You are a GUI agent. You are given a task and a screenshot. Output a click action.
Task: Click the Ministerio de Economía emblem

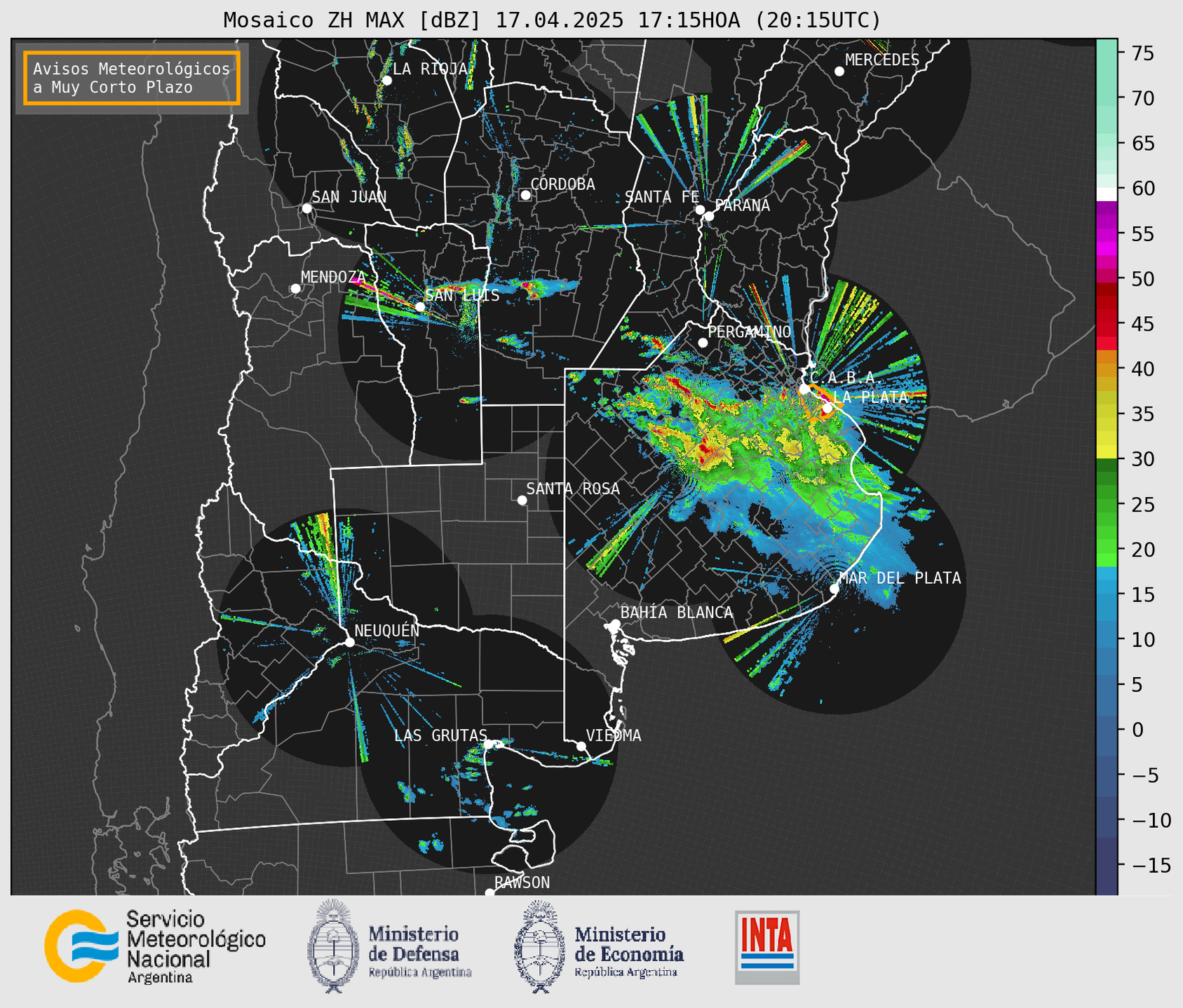coord(539,946)
